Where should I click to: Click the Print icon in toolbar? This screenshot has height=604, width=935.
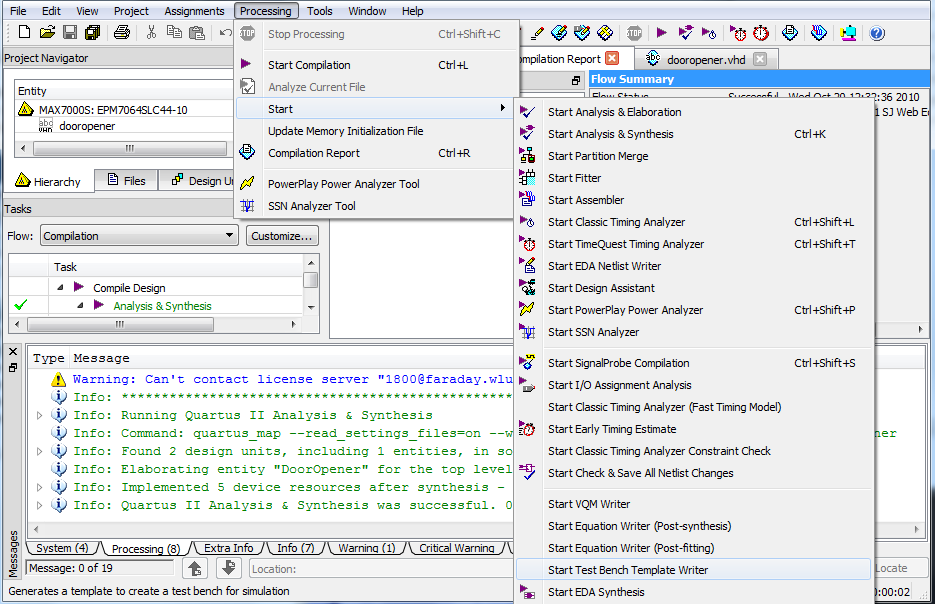(122, 32)
